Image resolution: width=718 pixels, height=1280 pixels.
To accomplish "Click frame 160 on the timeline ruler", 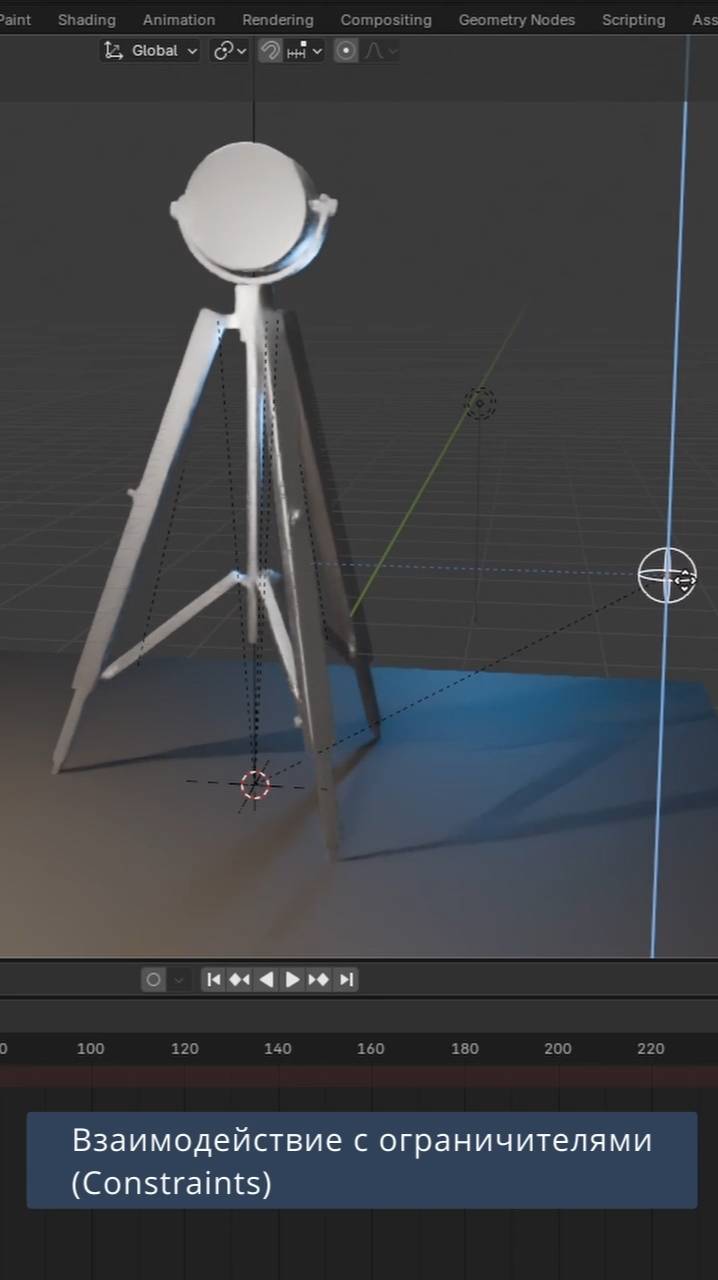I will pyautogui.click(x=371, y=1049).
